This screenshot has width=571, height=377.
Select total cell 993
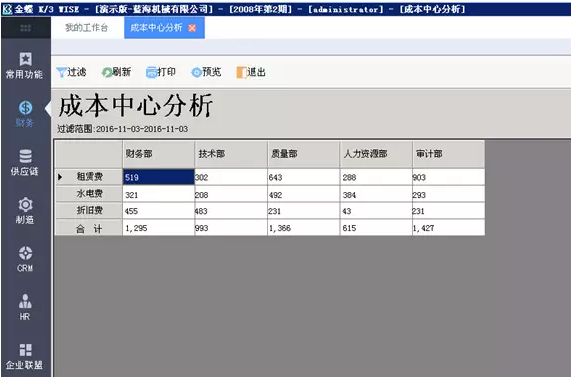click(231, 228)
